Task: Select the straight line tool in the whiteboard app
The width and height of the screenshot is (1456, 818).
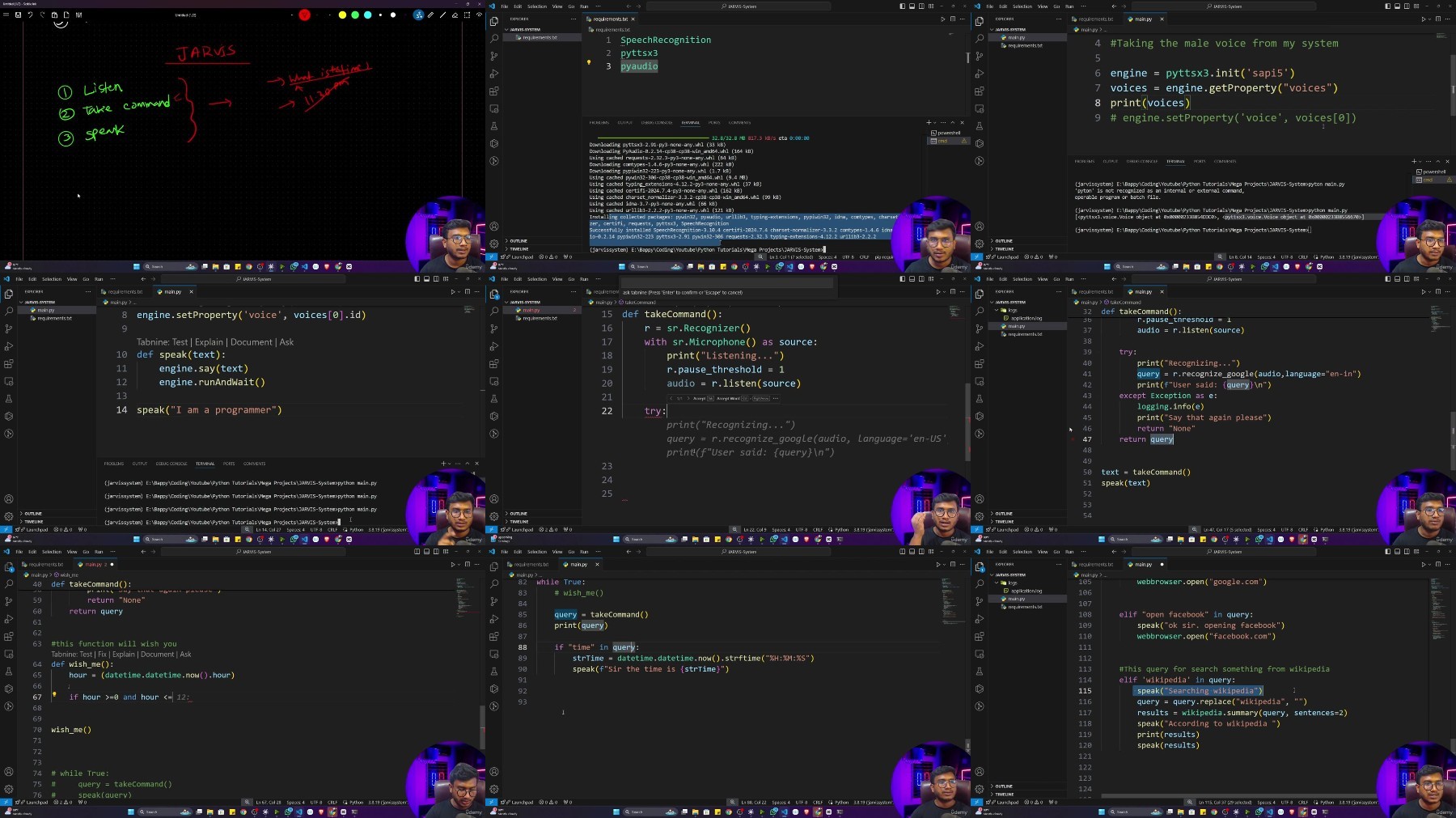Action: pos(442,15)
